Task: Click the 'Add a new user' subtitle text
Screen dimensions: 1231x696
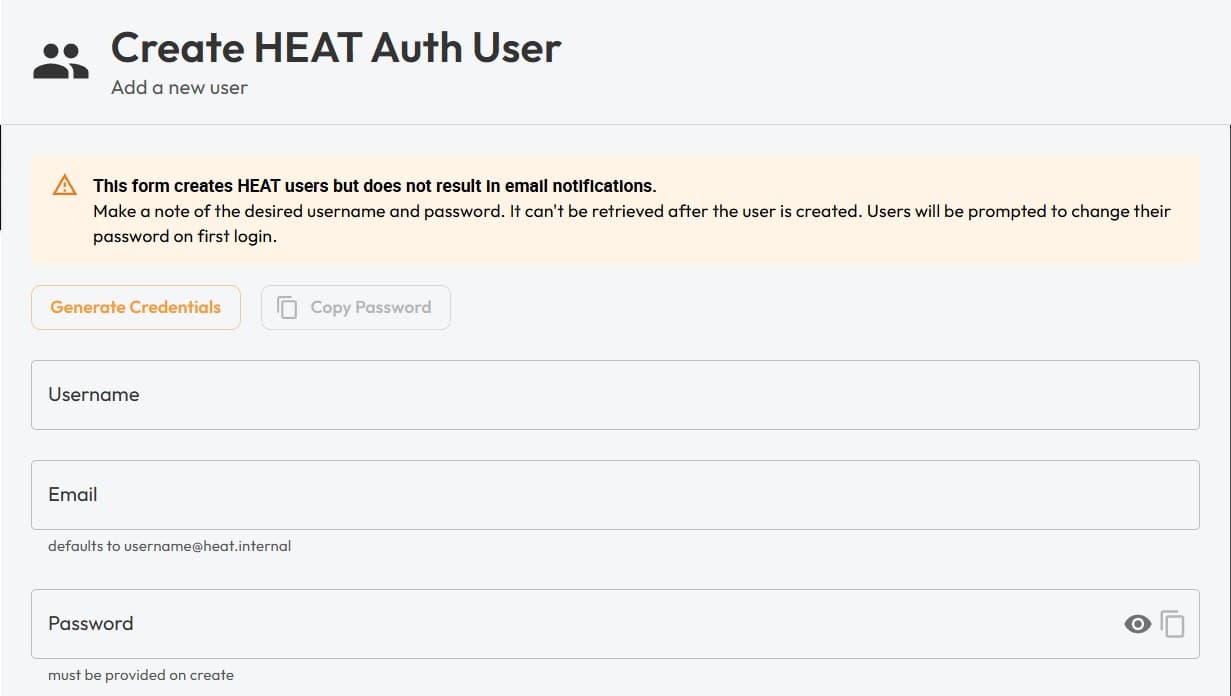Action: coord(180,88)
